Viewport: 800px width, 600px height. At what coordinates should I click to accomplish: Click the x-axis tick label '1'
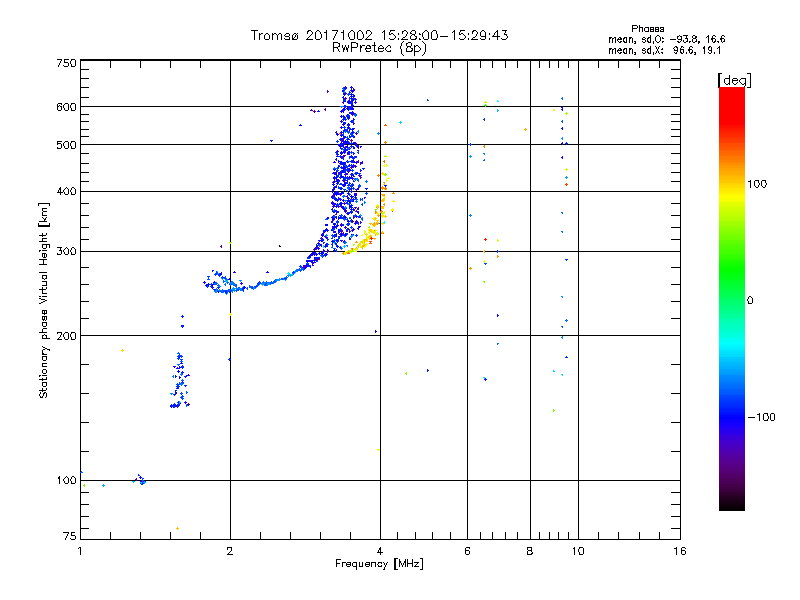click(x=80, y=551)
